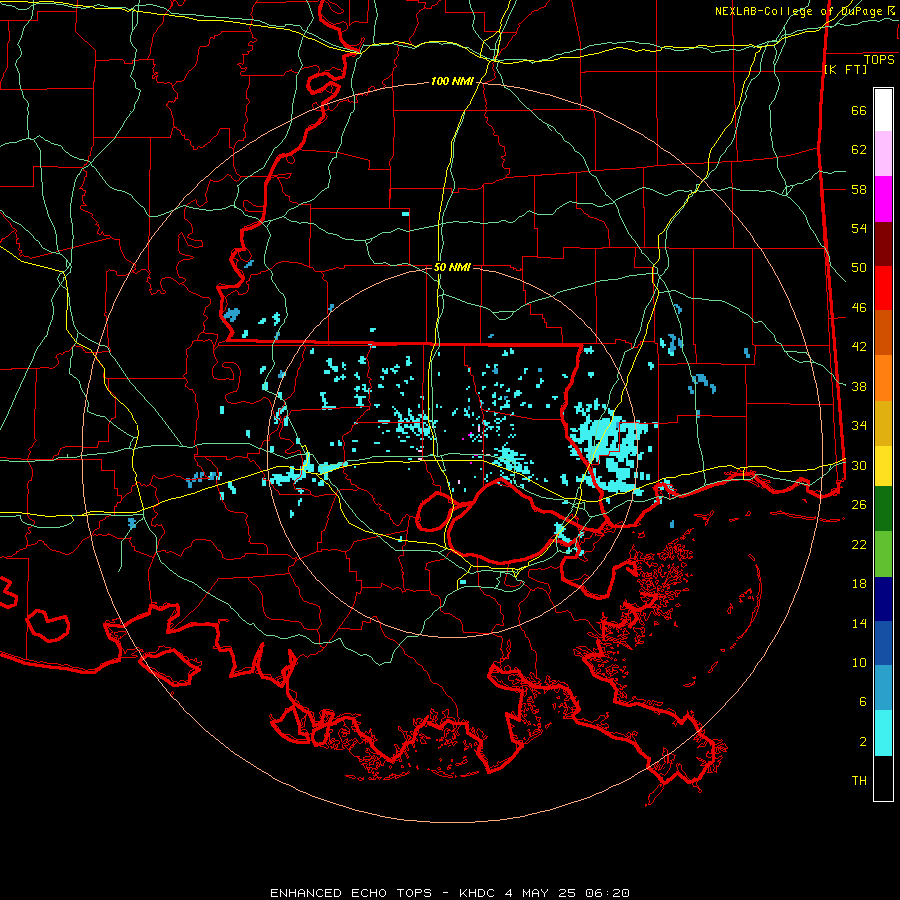Click the cyan 2 K FT legend swatch
The image size is (900, 900).
click(x=883, y=733)
